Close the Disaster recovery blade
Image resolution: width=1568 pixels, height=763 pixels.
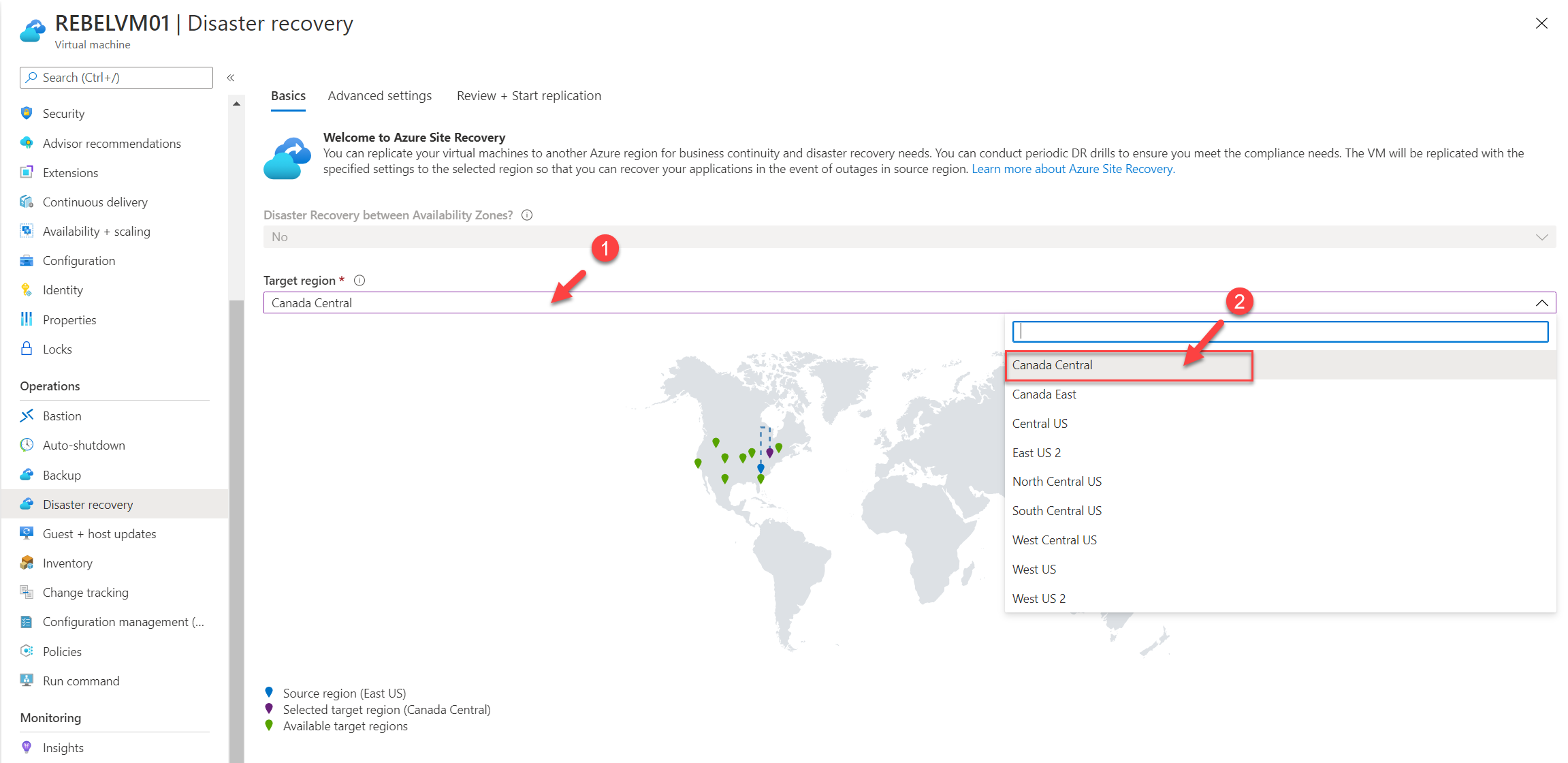(1541, 24)
